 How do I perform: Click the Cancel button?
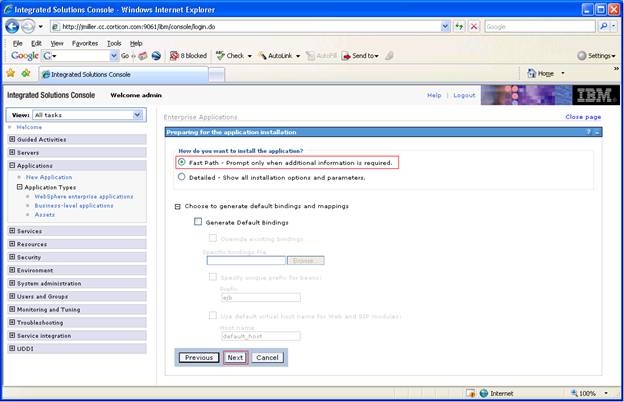267,357
